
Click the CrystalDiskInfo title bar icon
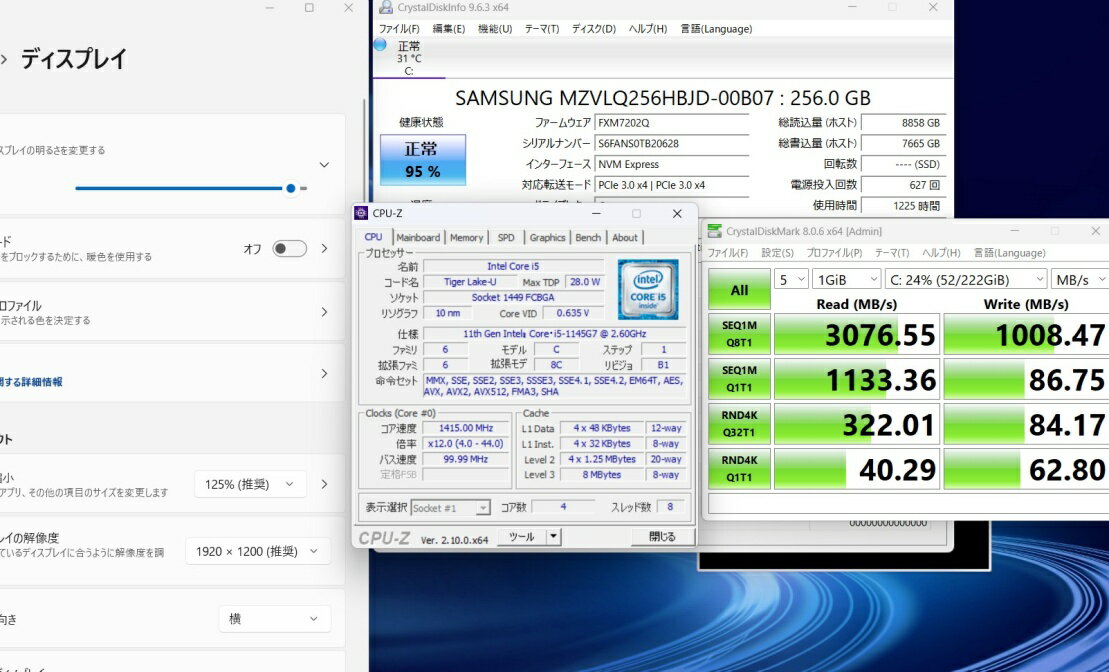(x=386, y=8)
